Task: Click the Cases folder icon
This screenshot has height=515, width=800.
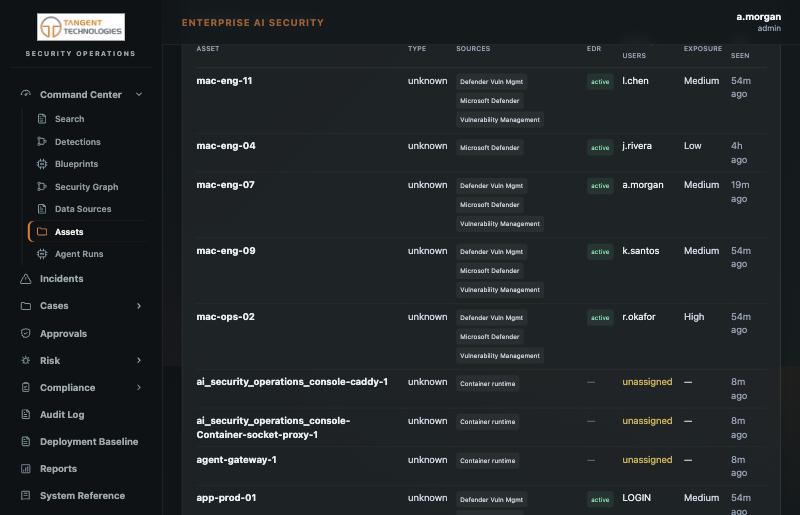Action: click(x=26, y=306)
